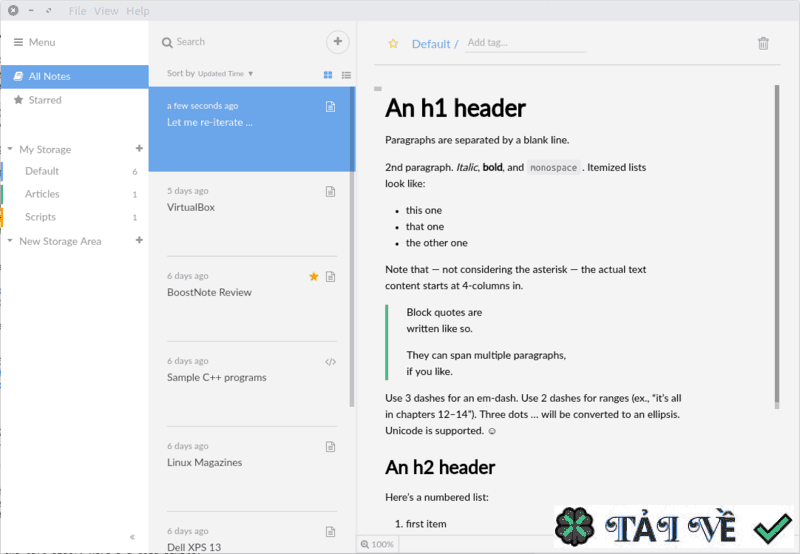Click the inline monospace code text
800x554 pixels.
[554, 168]
